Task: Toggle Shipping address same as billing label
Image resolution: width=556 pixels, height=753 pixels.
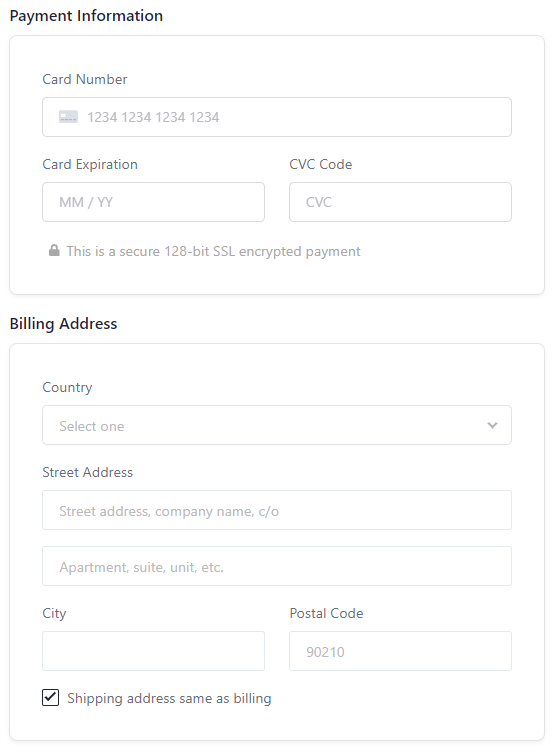Action: (x=169, y=698)
